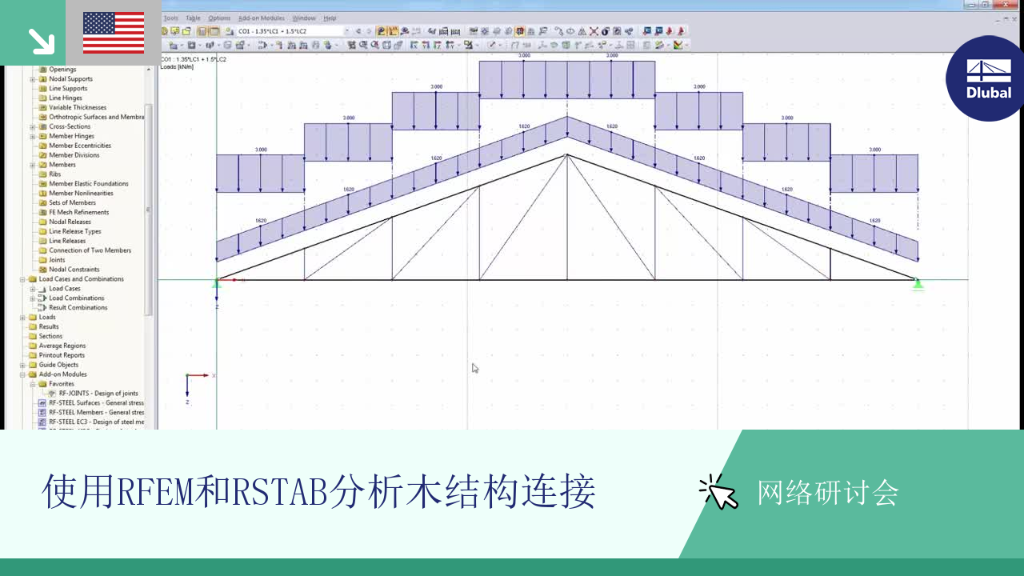Select Result Combinations in navigator
Viewport: 1024px width, 576px height.
(78, 308)
